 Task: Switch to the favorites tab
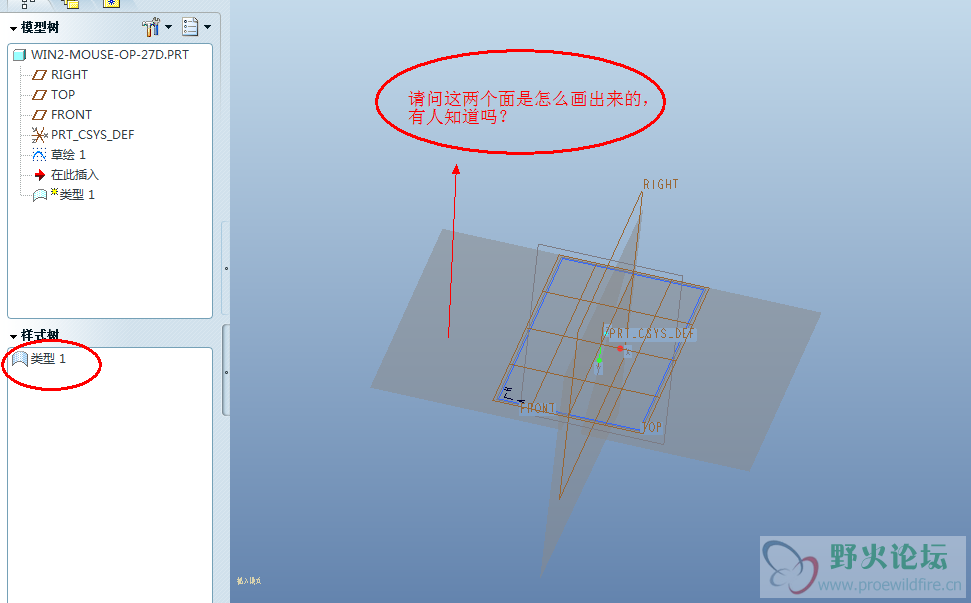tap(111, 3)
